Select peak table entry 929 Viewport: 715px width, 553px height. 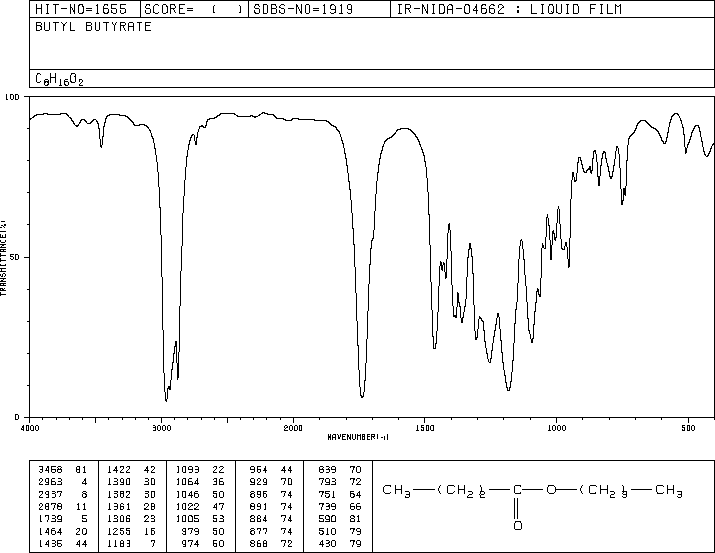coord(271,482)
